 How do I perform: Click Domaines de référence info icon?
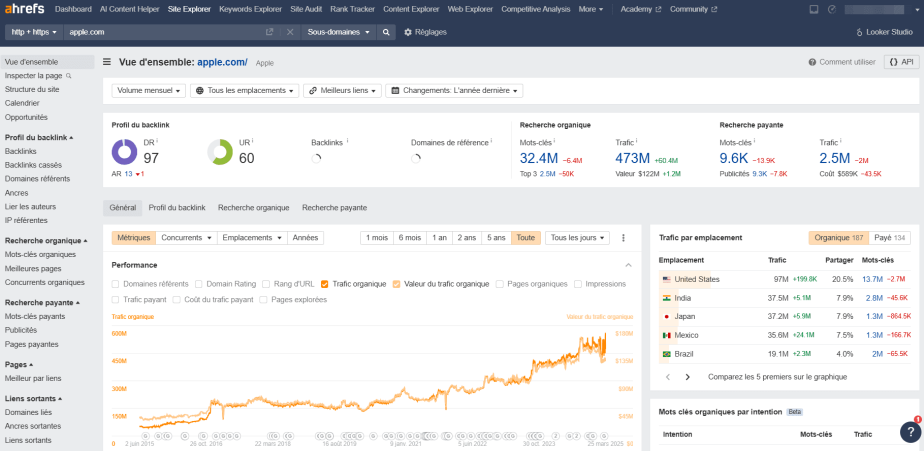click(491, 141)
